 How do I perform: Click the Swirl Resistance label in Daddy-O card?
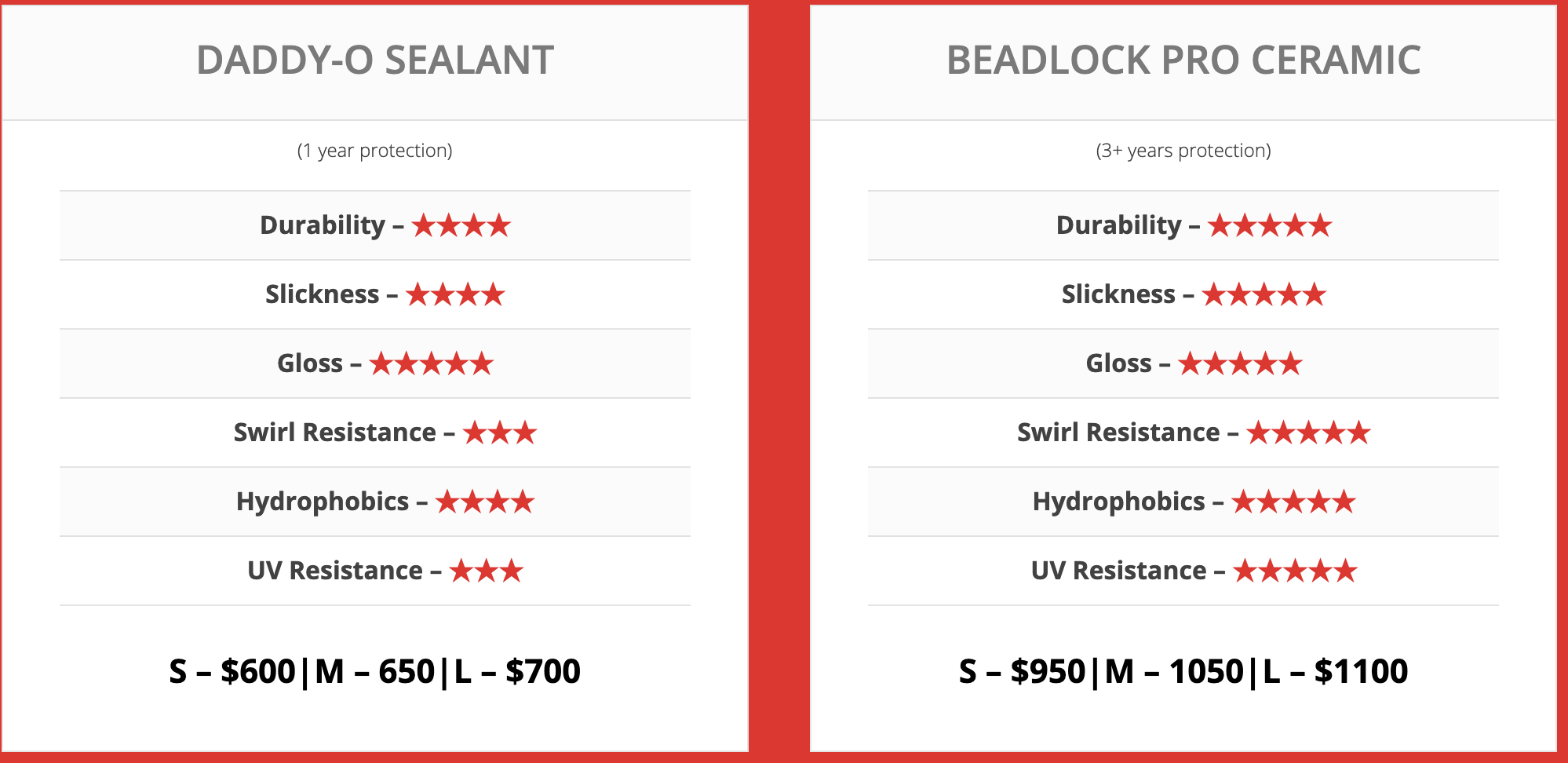click(x=335, y=433)
